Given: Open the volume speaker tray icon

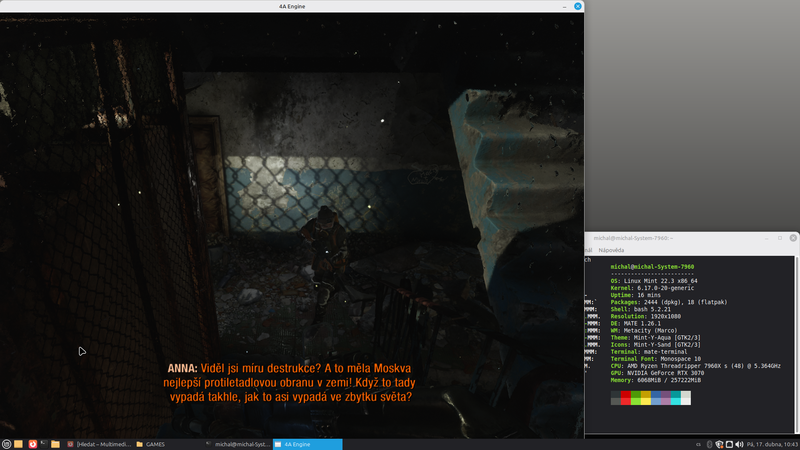Looking at the screenshot, I should pyautogui.click(x=739, y=444).
